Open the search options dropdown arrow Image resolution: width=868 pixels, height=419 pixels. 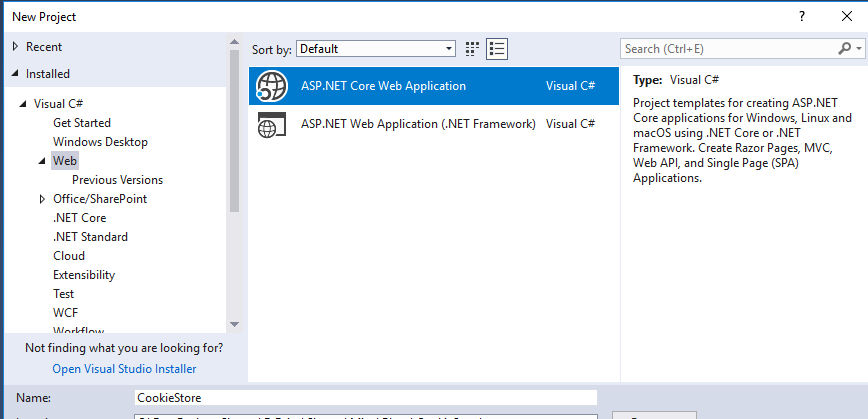859,49
